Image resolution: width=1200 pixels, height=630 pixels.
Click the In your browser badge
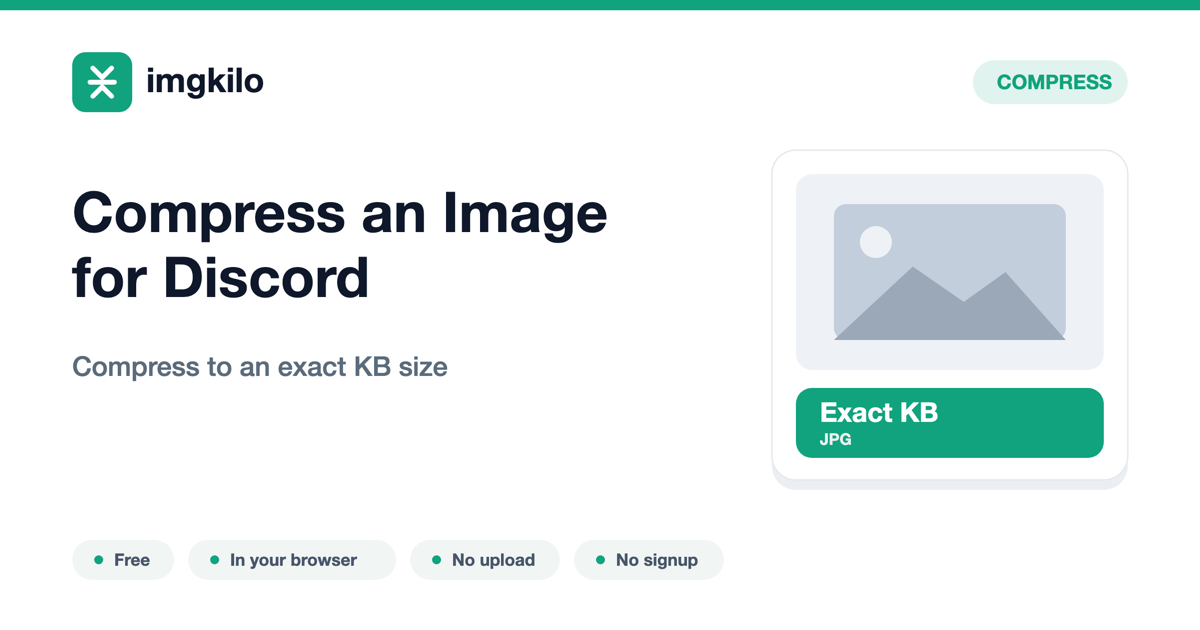pos(292,560)
